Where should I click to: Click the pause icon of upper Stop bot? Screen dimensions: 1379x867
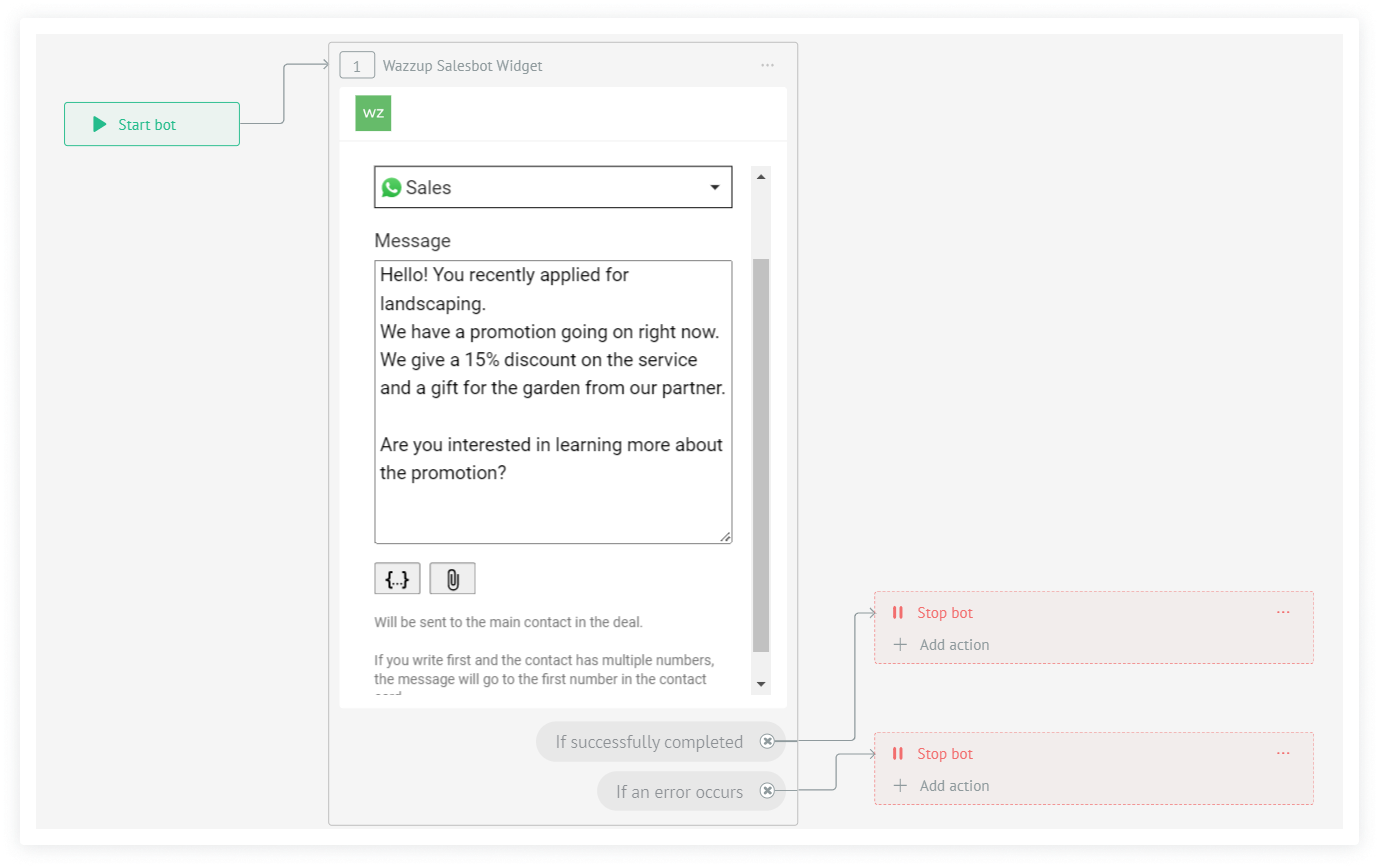pos(898,613)
